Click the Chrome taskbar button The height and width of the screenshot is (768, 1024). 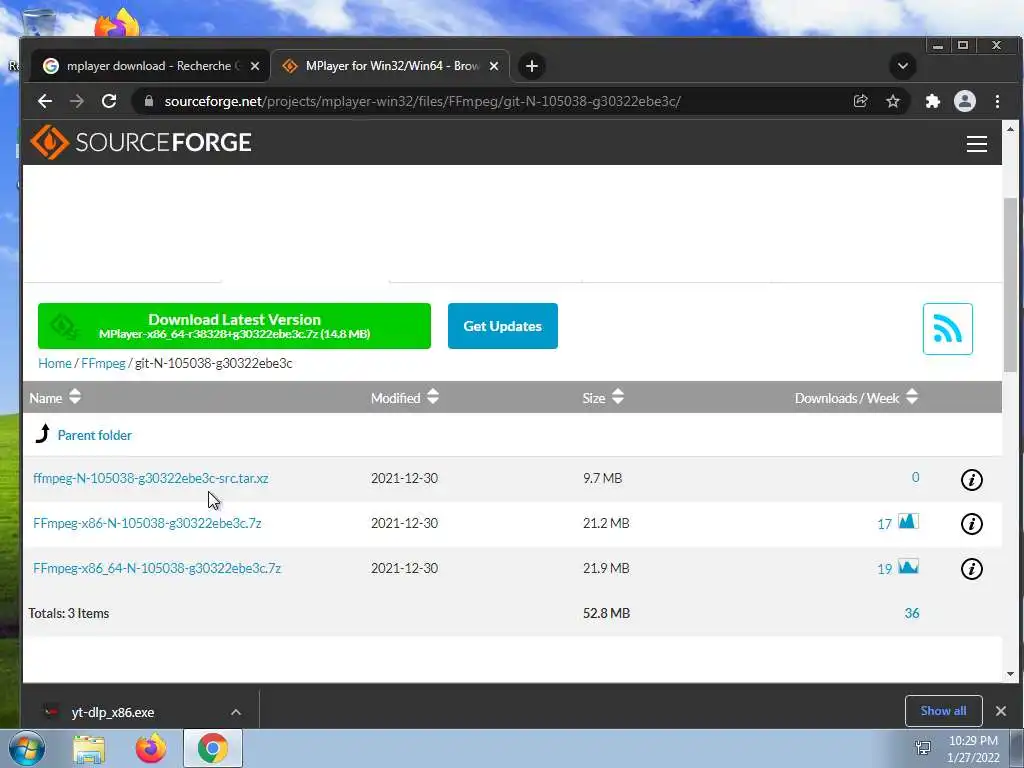click(213, 748)
